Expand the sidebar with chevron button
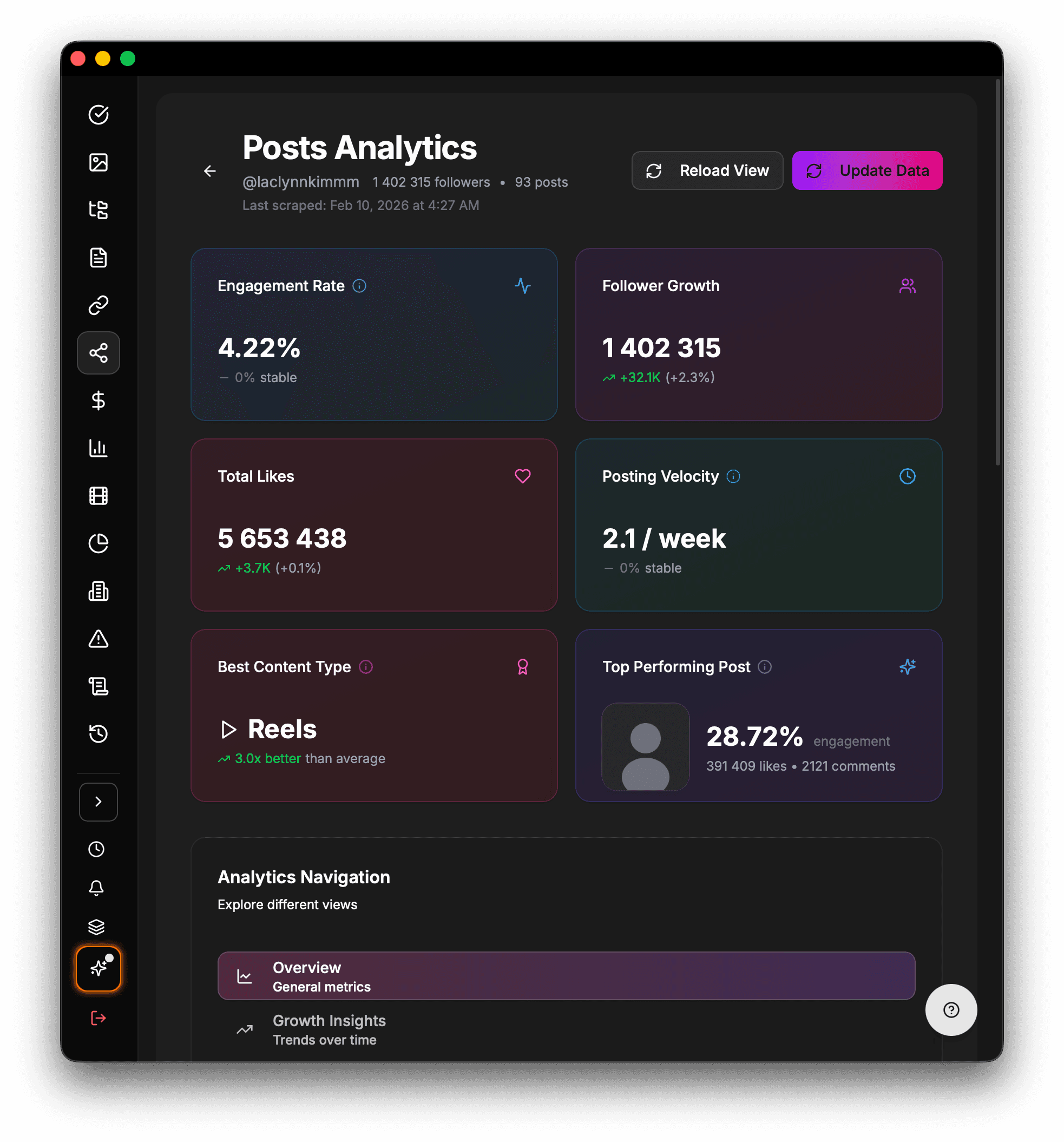This screenshot has height=1142, width=1064. coord(98,802)
